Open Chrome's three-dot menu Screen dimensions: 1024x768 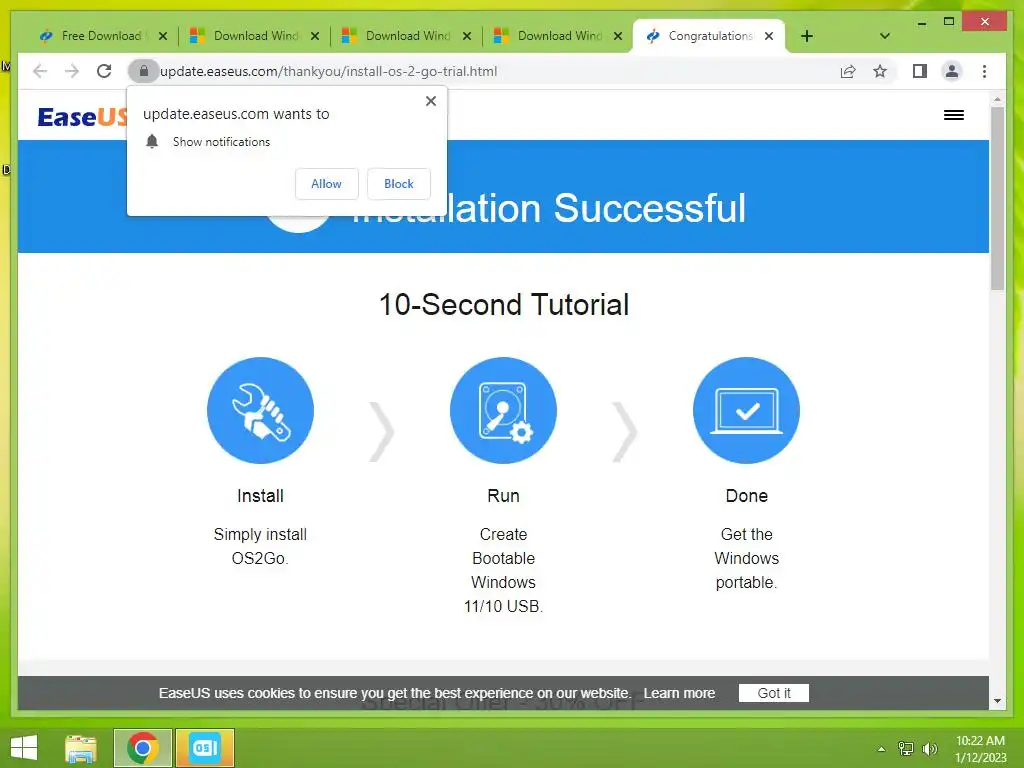pyautogui.click(x=984, y=71)
